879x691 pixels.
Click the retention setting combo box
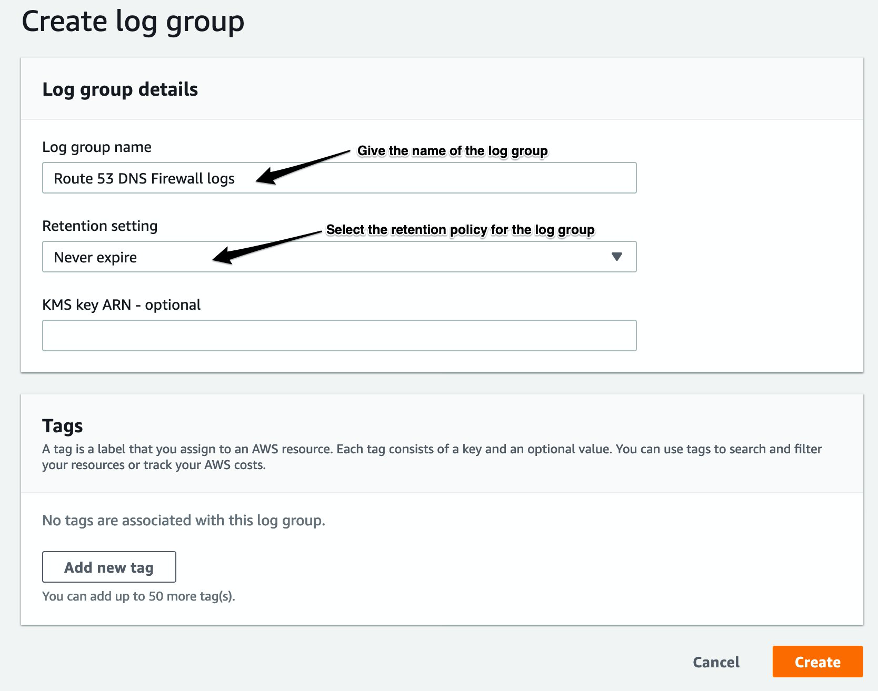339,257
